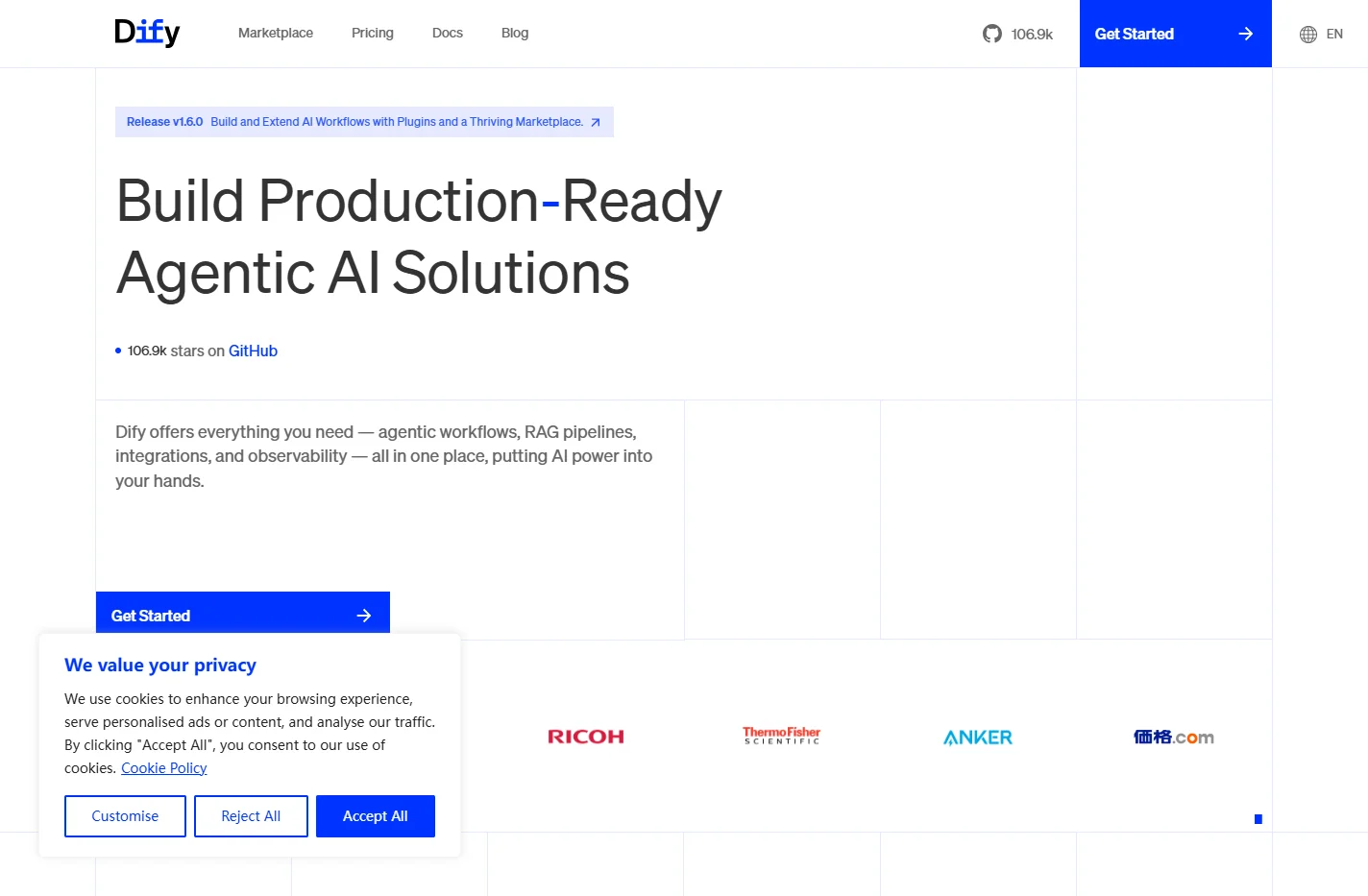Click "106.9k stars on" text

coord(177,351)
